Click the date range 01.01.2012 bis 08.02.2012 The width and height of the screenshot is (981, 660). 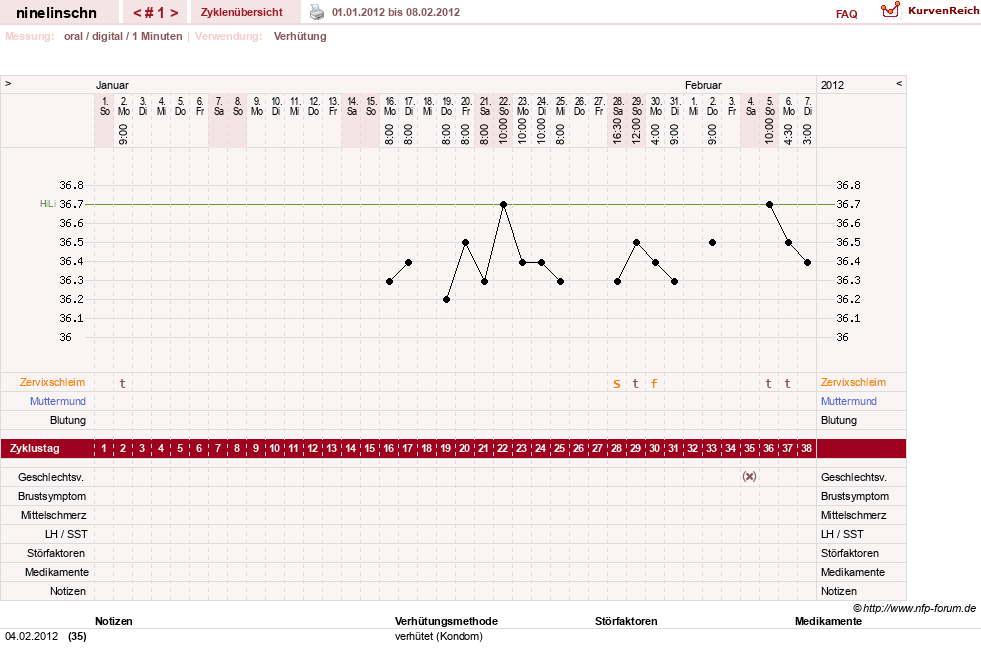click(396, 12)
